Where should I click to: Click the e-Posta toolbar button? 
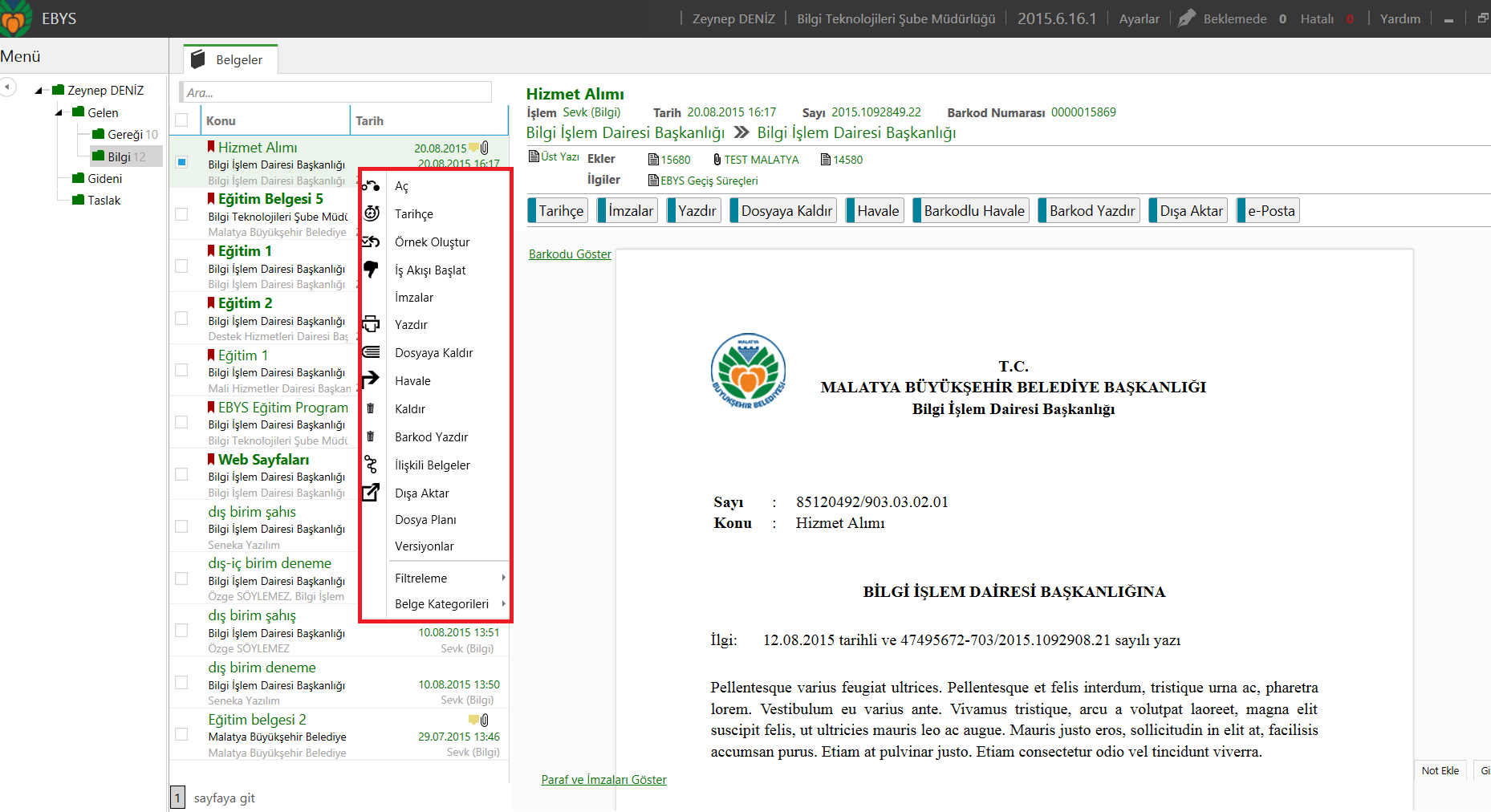[x=1268, y=210]
